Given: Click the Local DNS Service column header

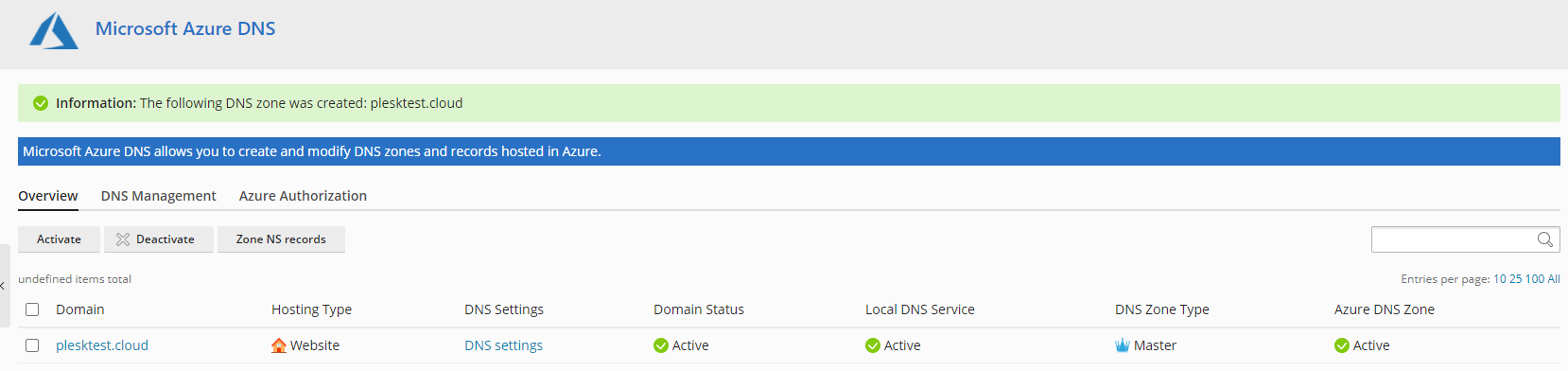Looking at the screenshot, I should point(920,309).
